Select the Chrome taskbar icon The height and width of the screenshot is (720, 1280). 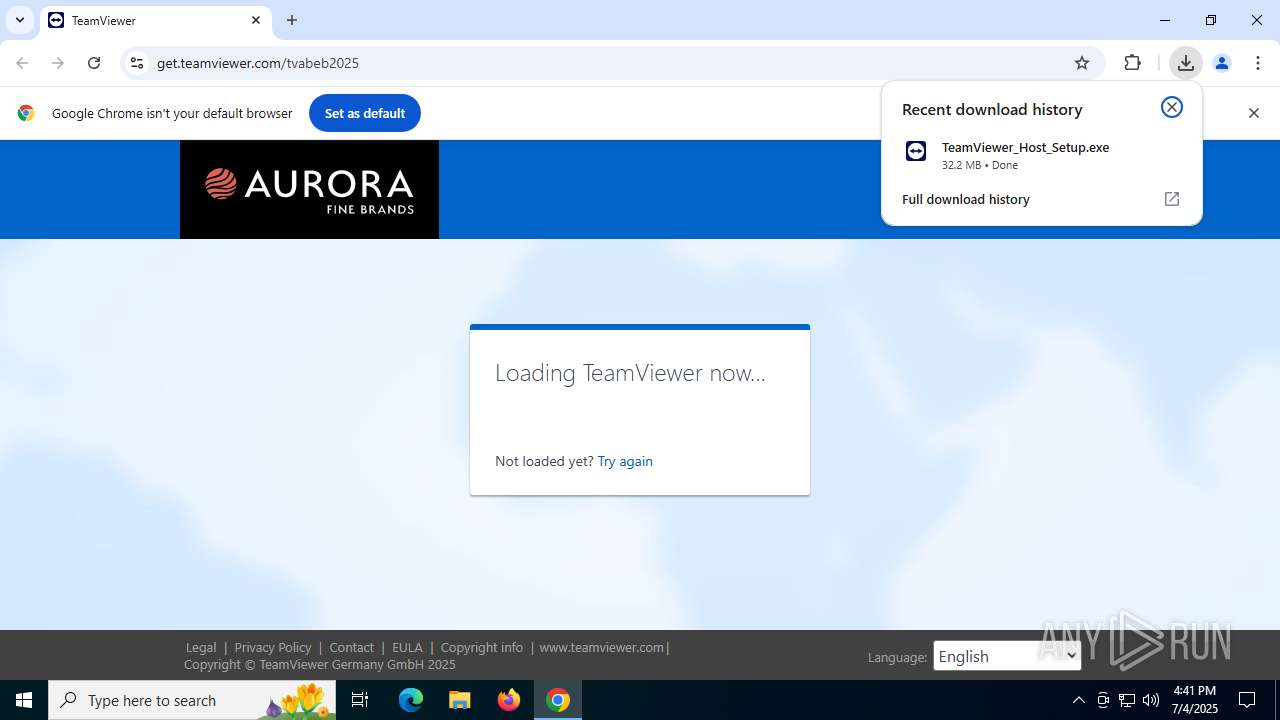pos(558,700)
